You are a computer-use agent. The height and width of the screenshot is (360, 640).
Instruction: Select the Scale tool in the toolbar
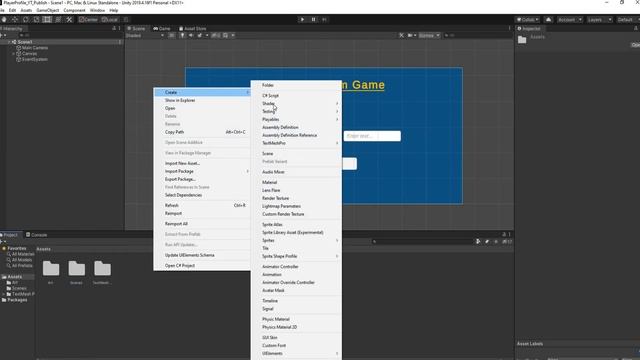(x=36, y=19)
